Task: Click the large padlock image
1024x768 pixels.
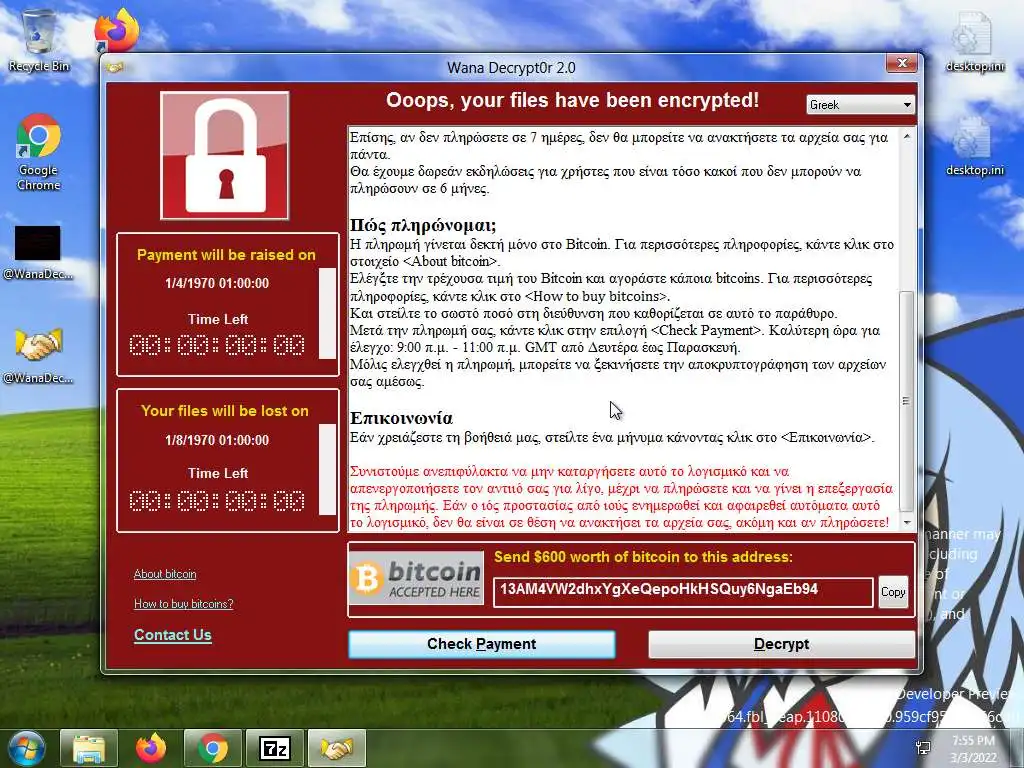Action: coord(225,155)
